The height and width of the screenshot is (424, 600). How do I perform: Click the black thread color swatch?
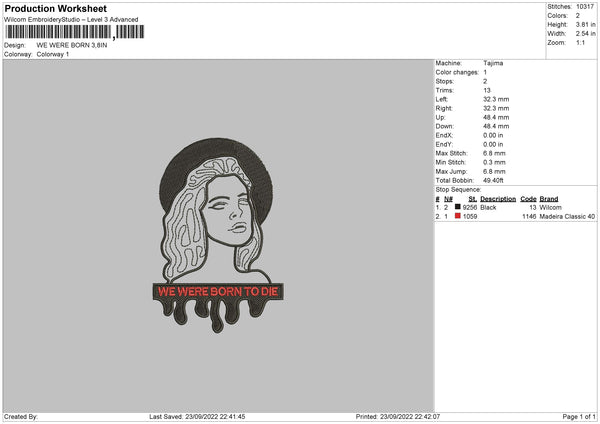[457, 207]
